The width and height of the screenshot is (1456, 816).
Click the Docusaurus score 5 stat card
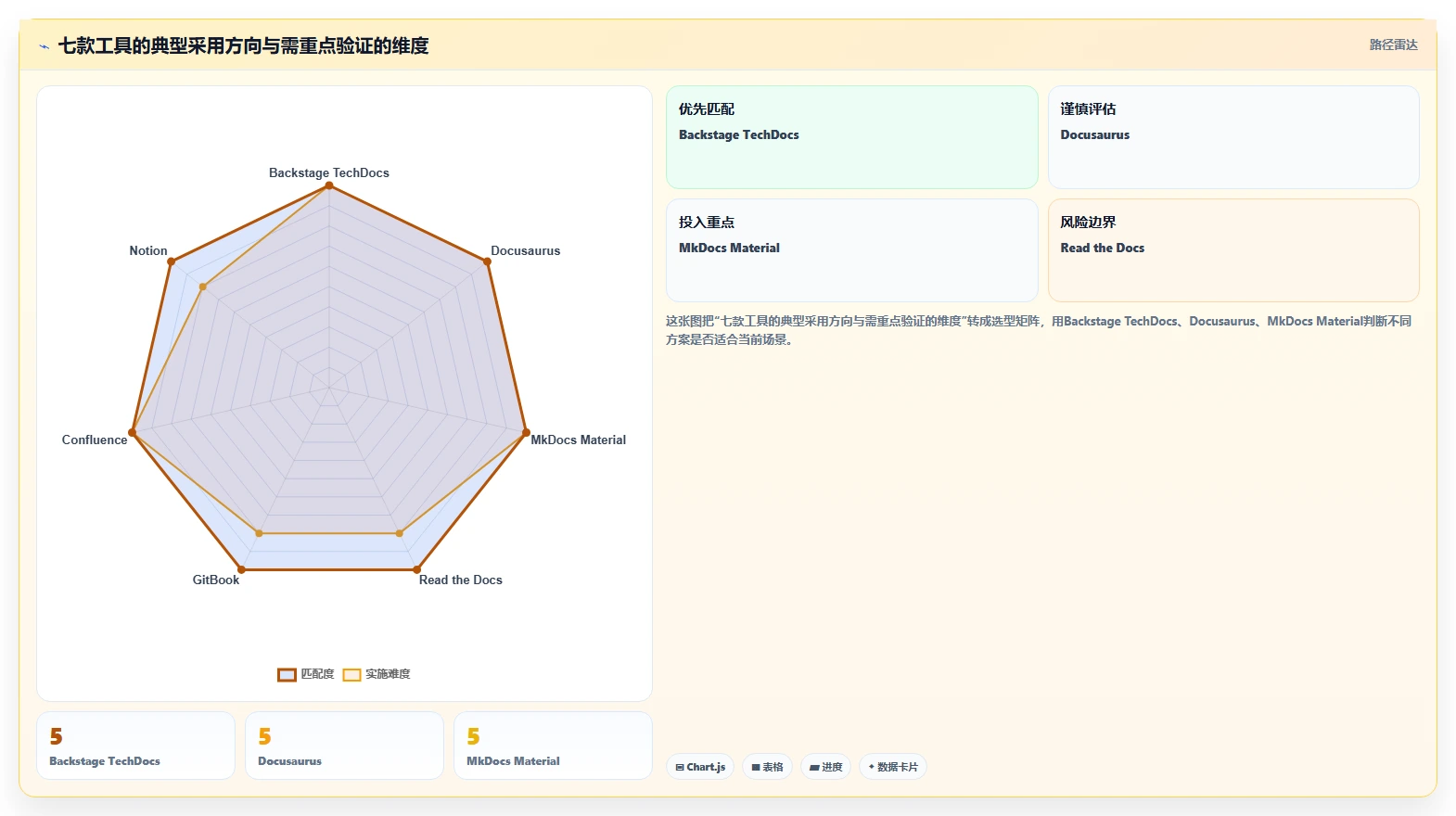pos(344,746)
